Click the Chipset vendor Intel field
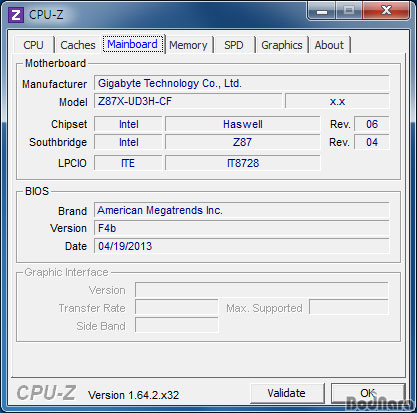 tap(128, 124)
